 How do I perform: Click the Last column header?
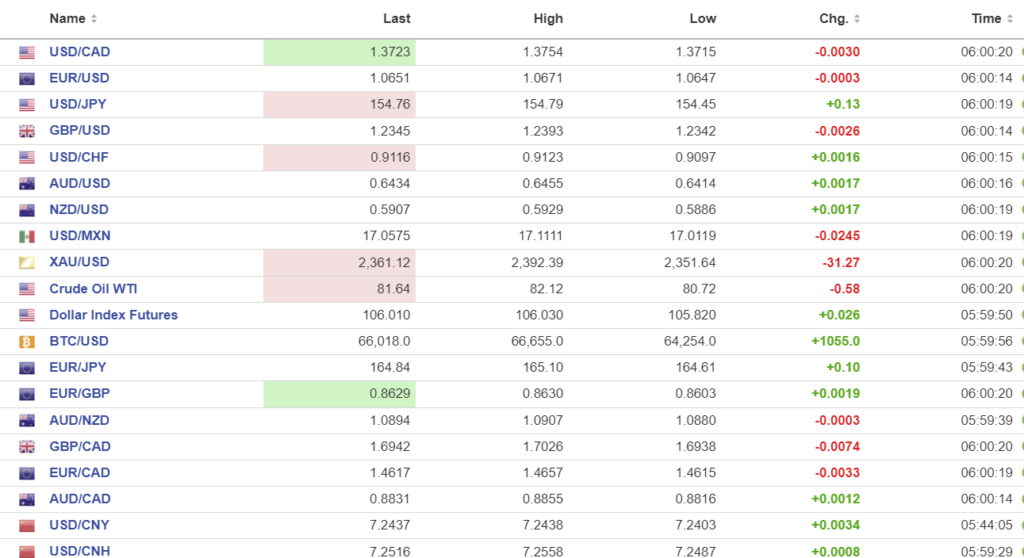(396, 19)
